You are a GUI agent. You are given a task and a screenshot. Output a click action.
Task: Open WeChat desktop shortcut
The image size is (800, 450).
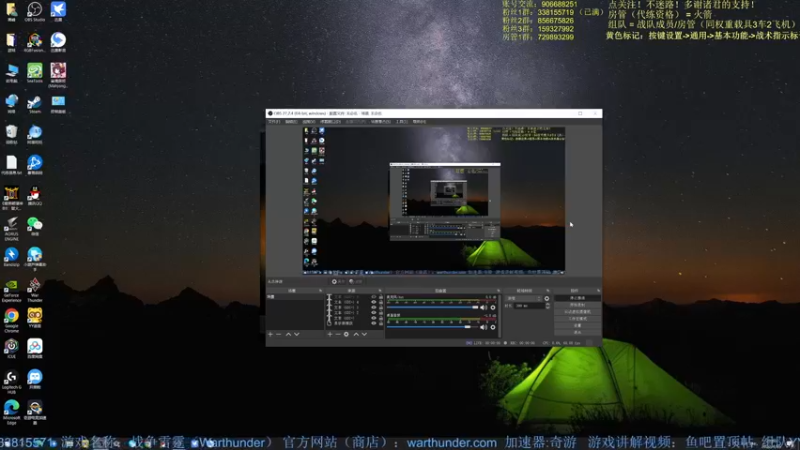[35, 226]
